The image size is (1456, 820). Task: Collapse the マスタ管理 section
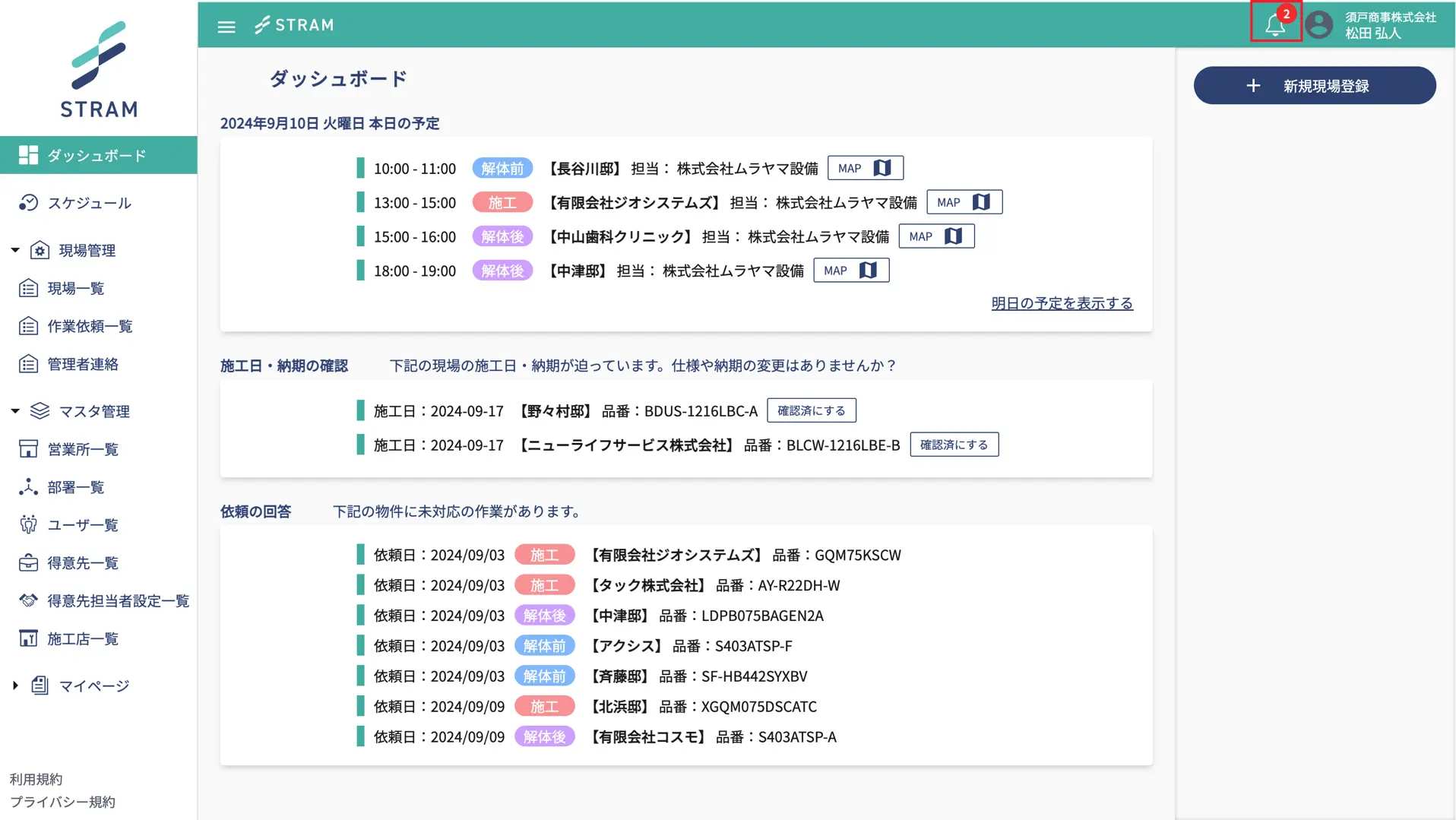pos(15,411)
